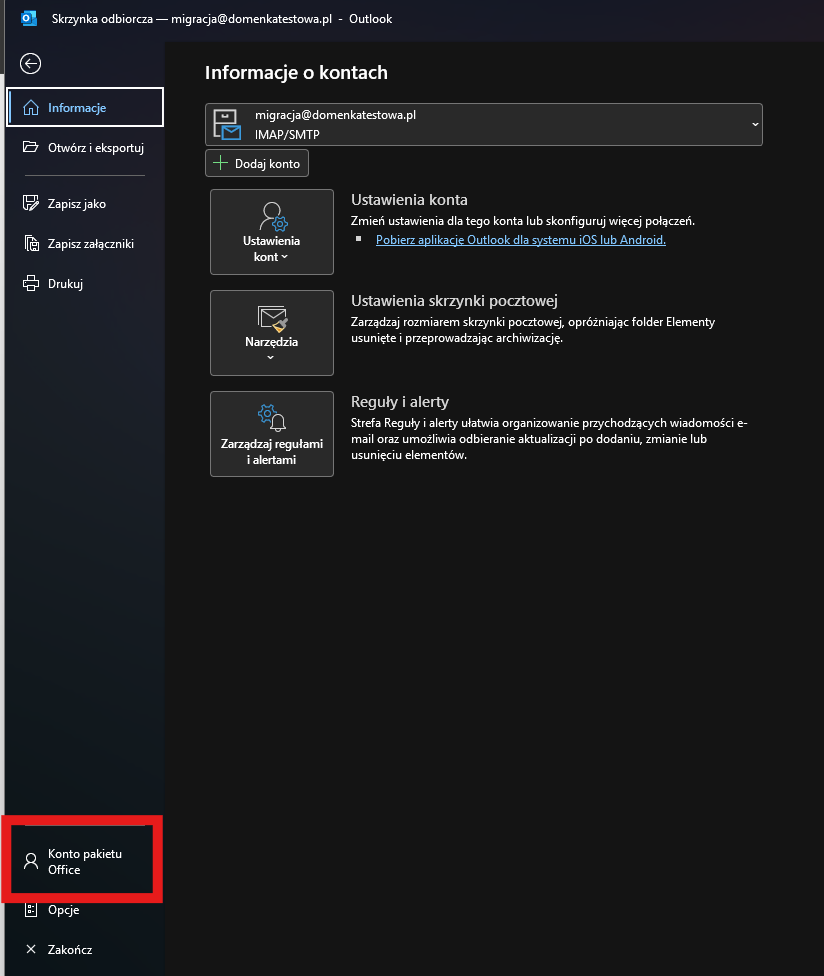Click the Outlook logo in title bar
This screenshot has width=824, height=976.
[29, 19]
